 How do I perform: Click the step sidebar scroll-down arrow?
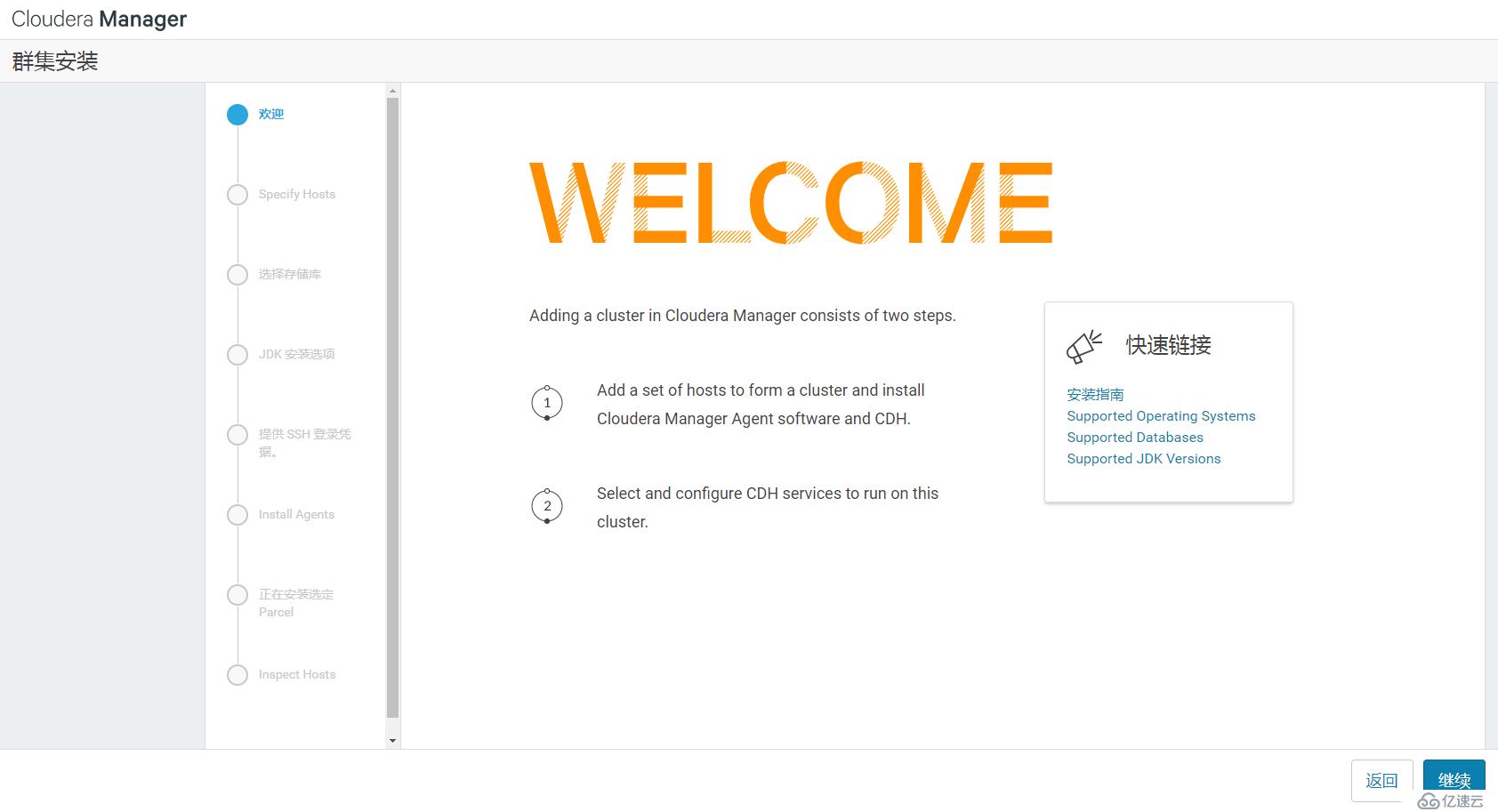click(x=392, y=740)
